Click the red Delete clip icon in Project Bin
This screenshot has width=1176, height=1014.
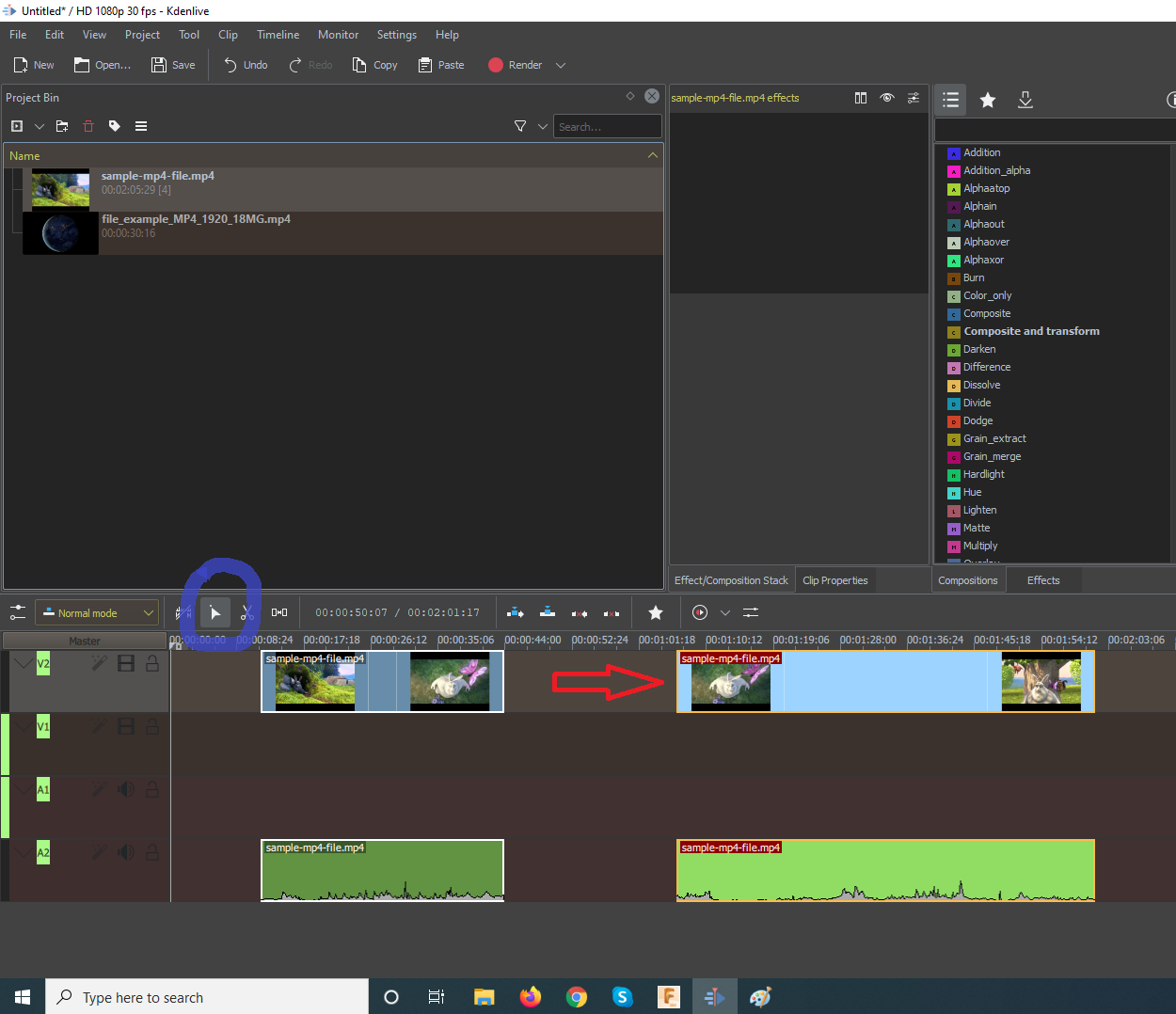[88, 126]
